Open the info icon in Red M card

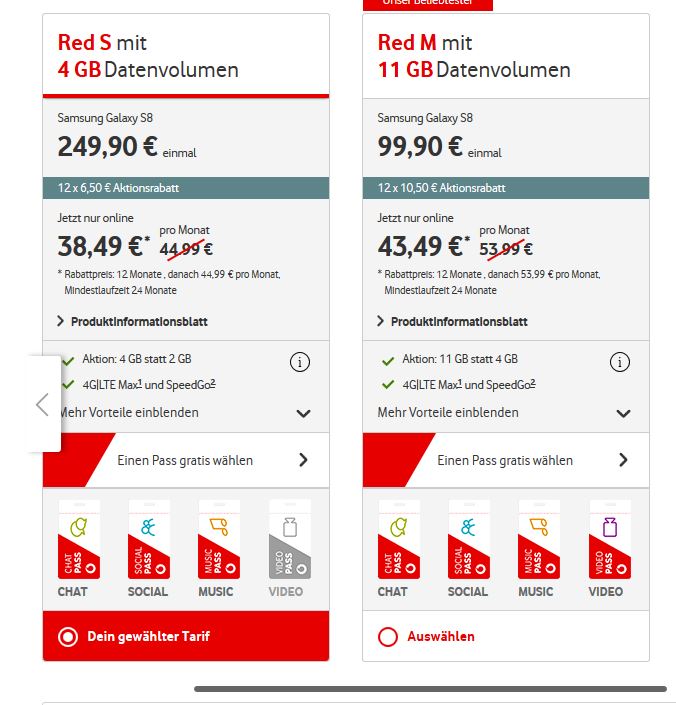620,362
